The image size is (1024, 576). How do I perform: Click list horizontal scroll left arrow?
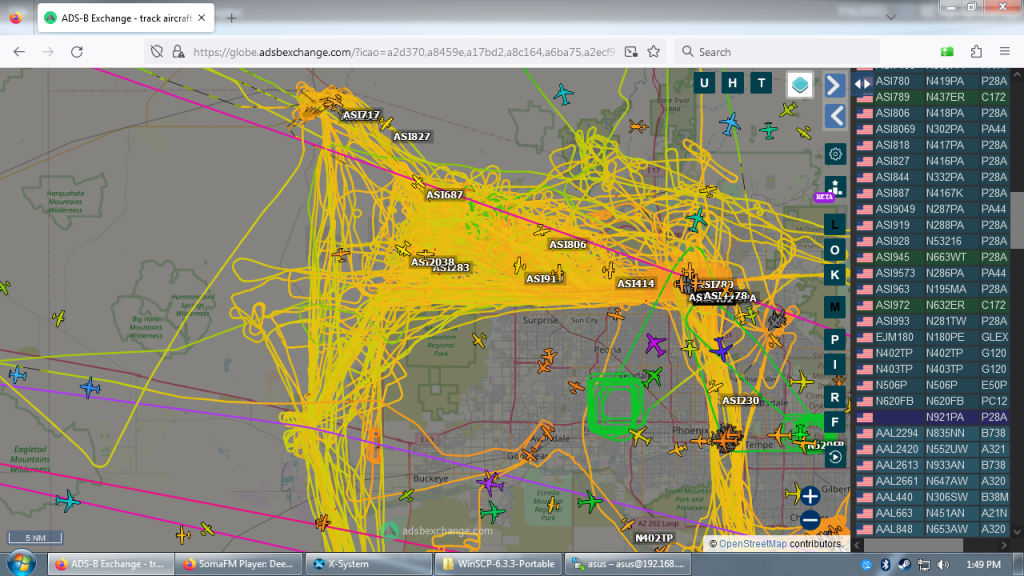(x=857, y=545)
